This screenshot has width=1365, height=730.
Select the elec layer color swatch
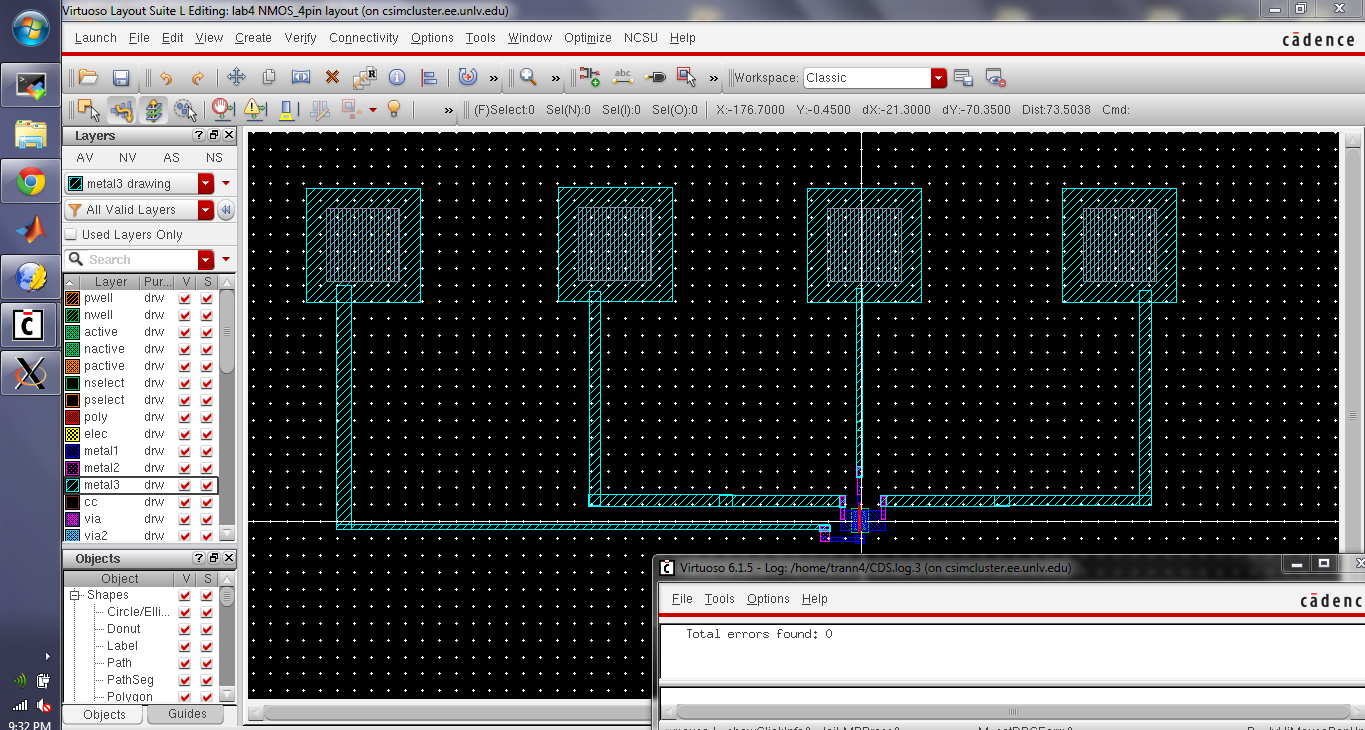coord(72,434)
